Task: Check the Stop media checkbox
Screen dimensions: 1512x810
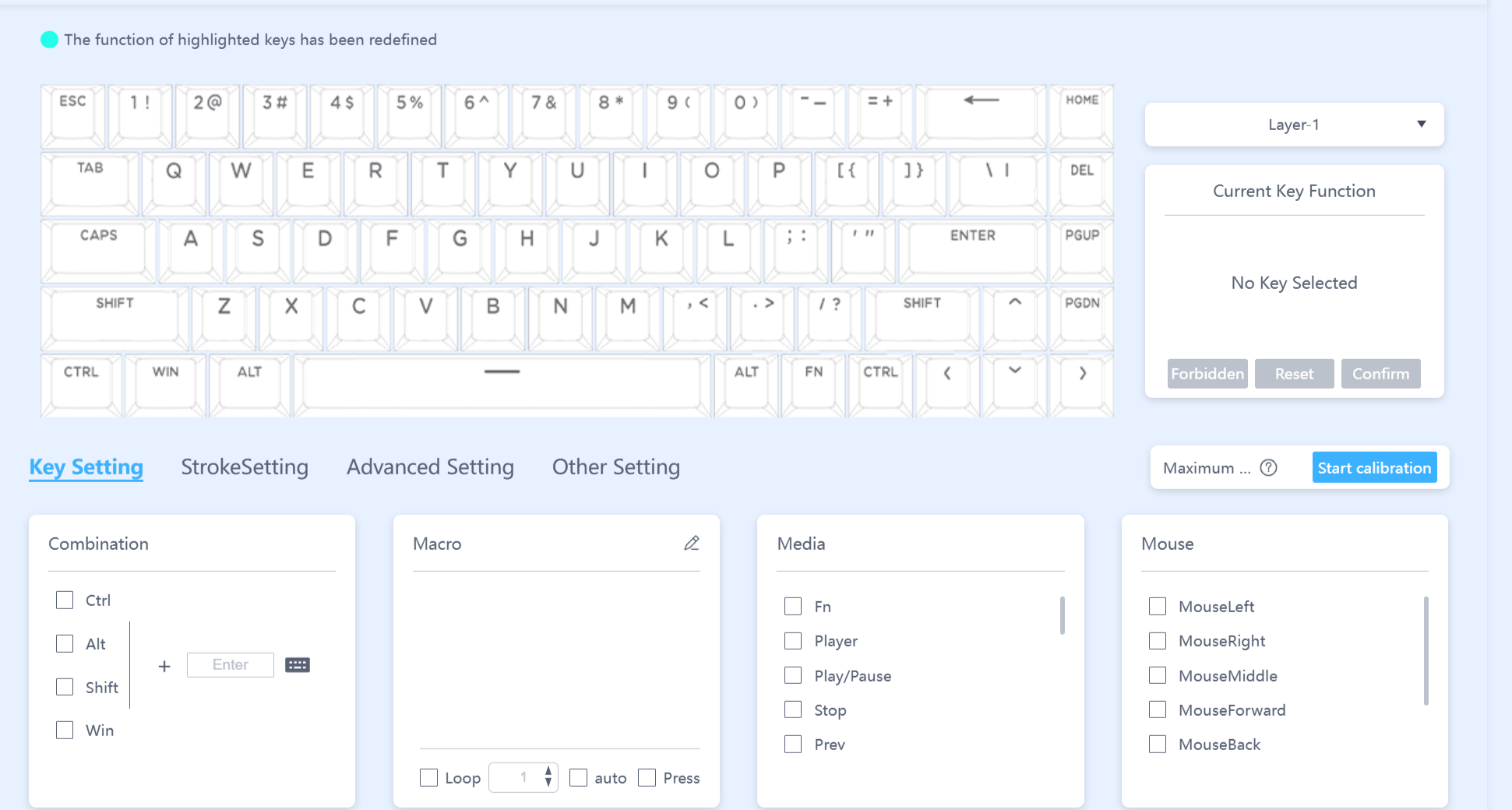Action: point(793,710)
